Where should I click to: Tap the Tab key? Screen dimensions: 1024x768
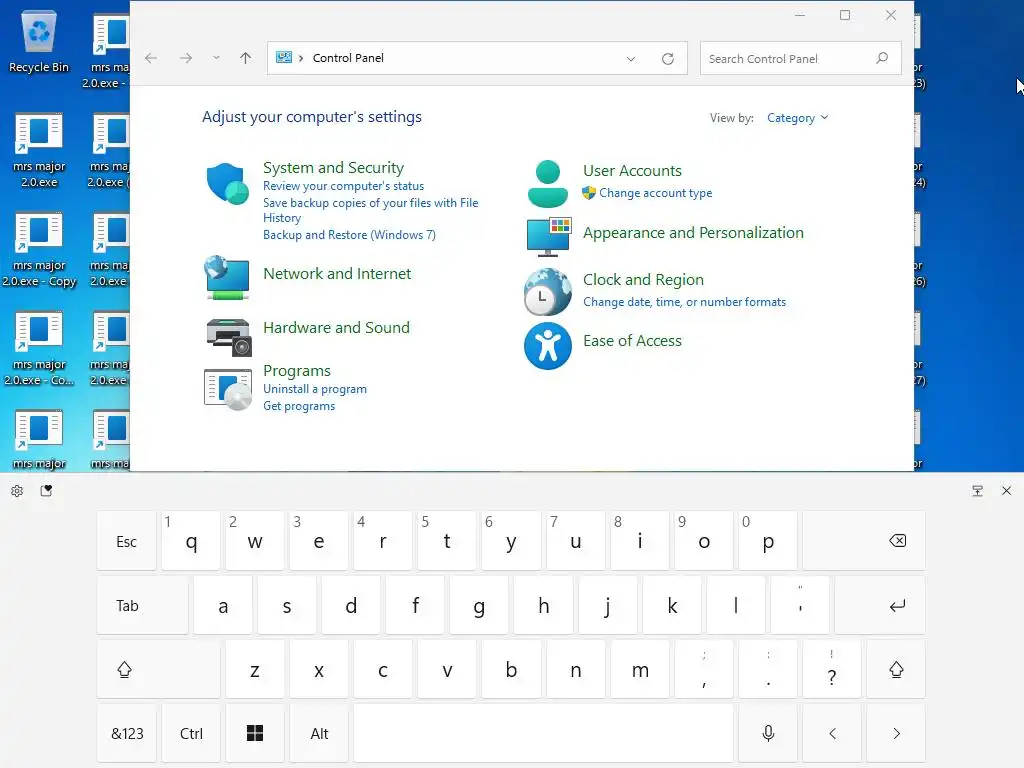pyautogui.click(x=142, y=605)
